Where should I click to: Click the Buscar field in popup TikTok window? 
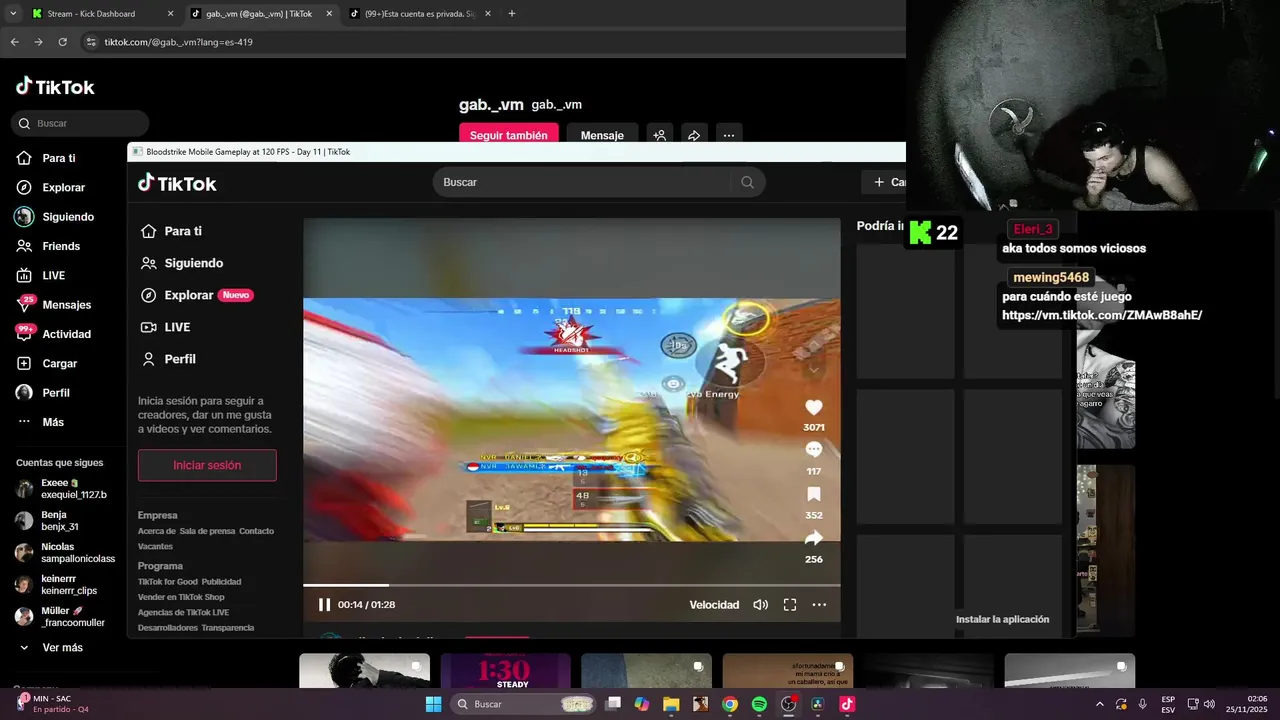585,182
